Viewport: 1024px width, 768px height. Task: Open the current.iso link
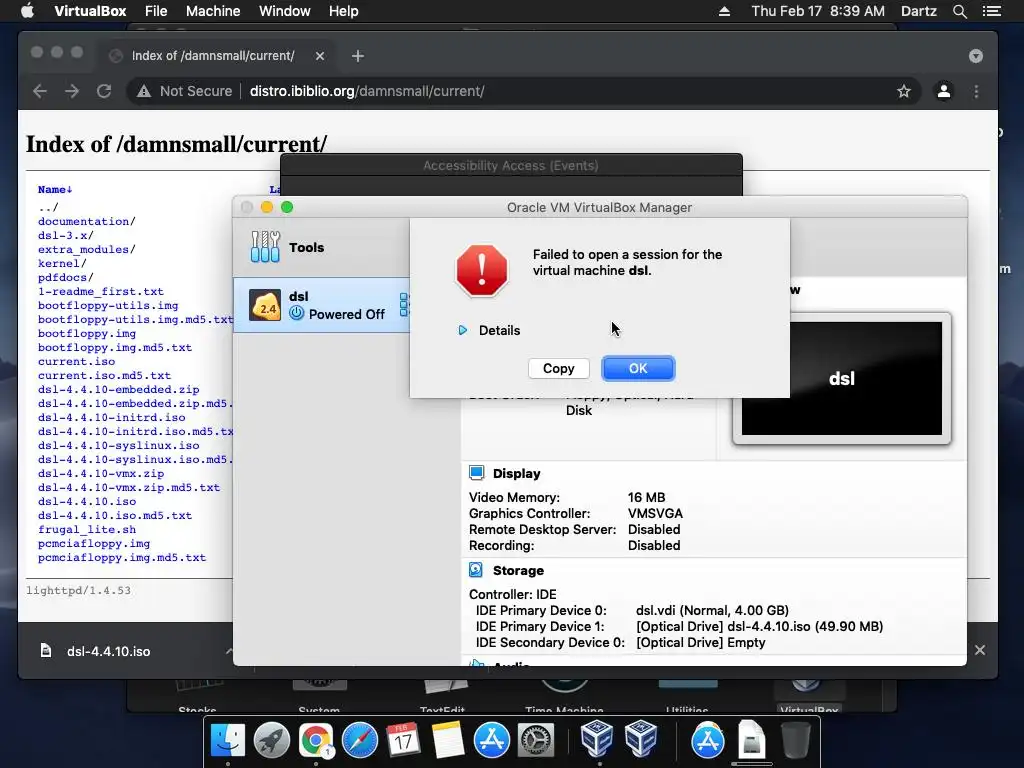76,361
